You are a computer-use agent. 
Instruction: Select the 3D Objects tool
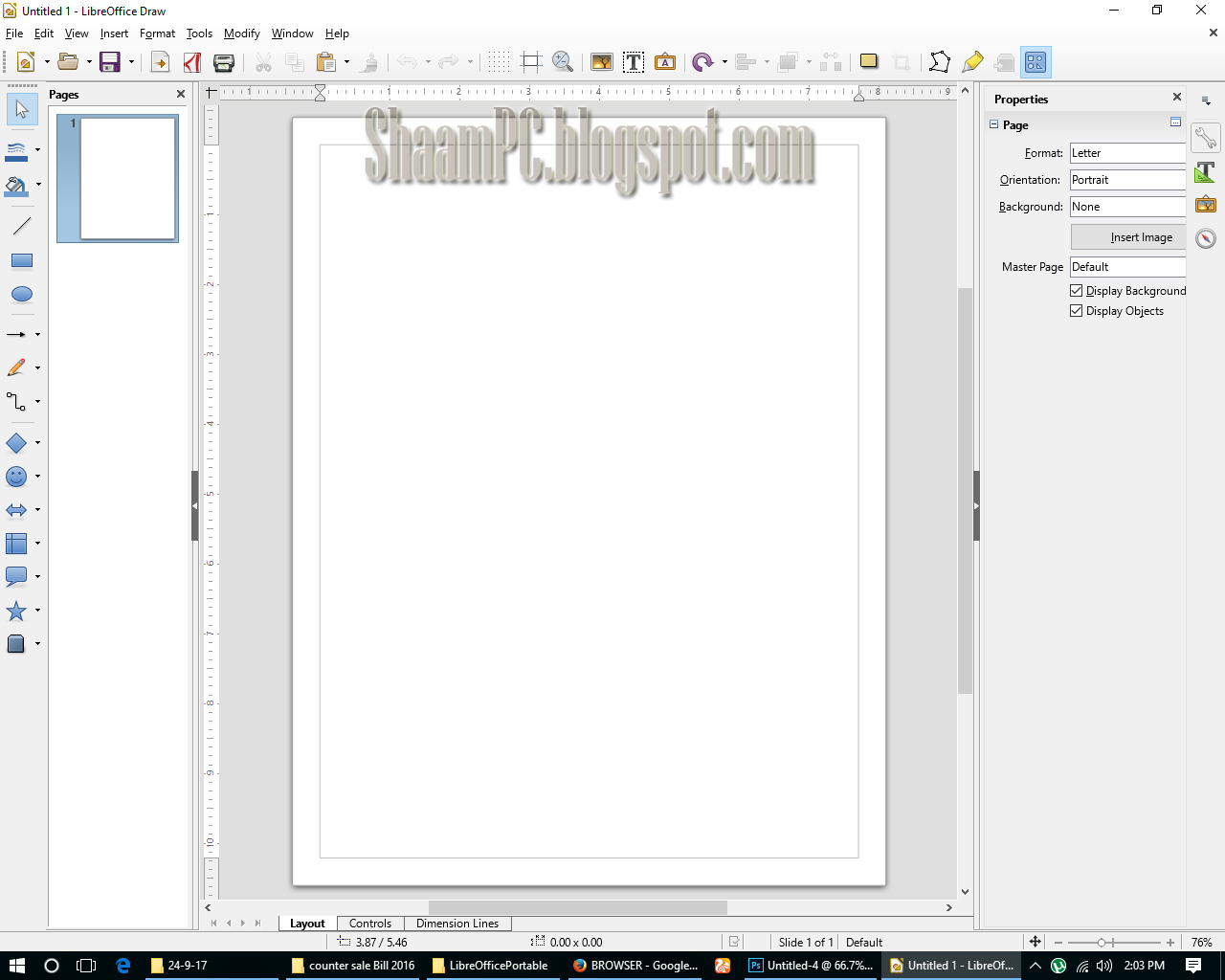pyautogui.click(x=16, y=644)
